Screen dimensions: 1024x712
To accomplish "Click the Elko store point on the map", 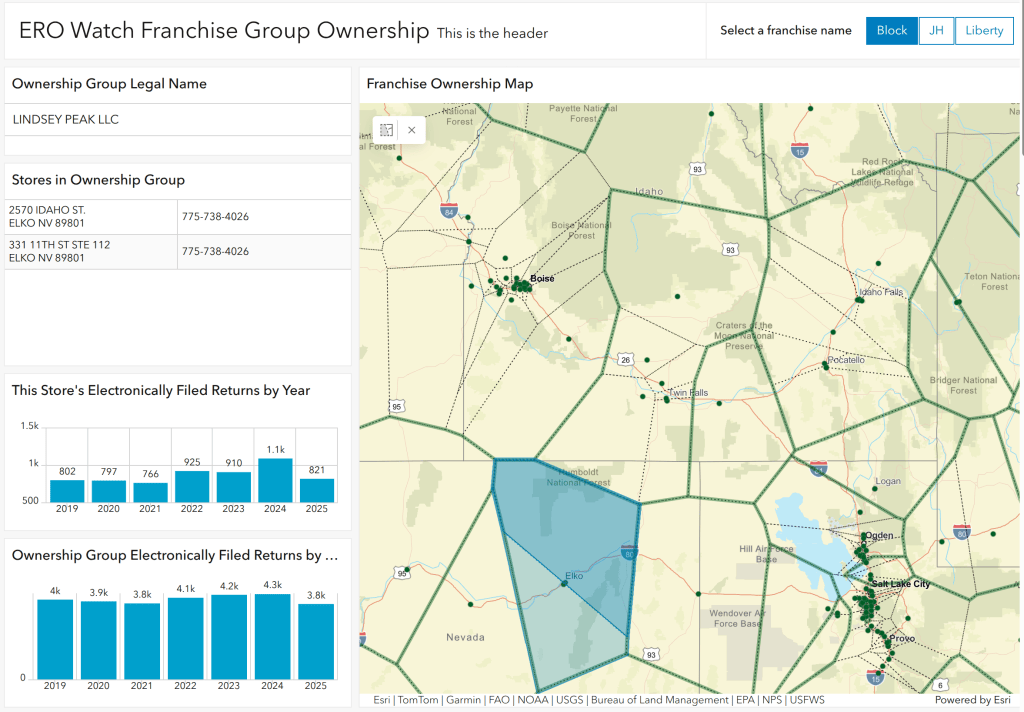I will click(x=565, y=583).
